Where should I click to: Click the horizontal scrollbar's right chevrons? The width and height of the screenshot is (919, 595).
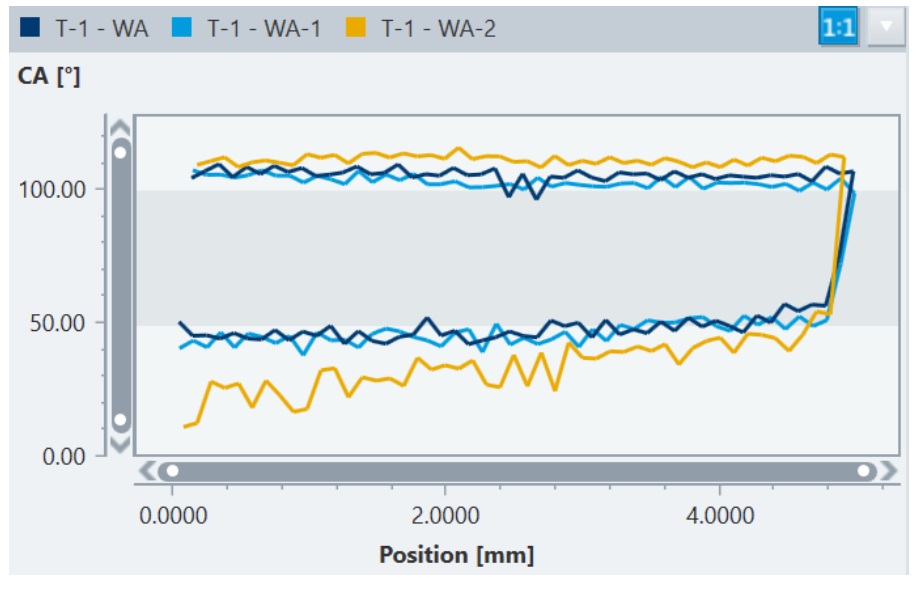(887, 470)
